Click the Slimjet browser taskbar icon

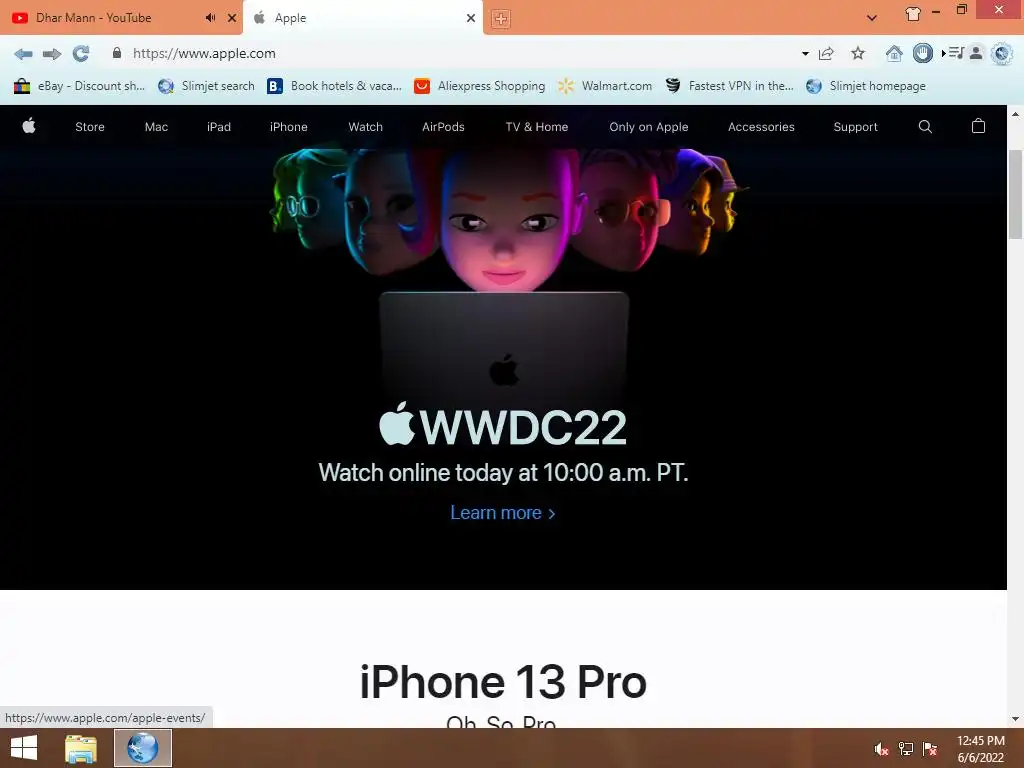pyautogui.click(x=143, y=748)
